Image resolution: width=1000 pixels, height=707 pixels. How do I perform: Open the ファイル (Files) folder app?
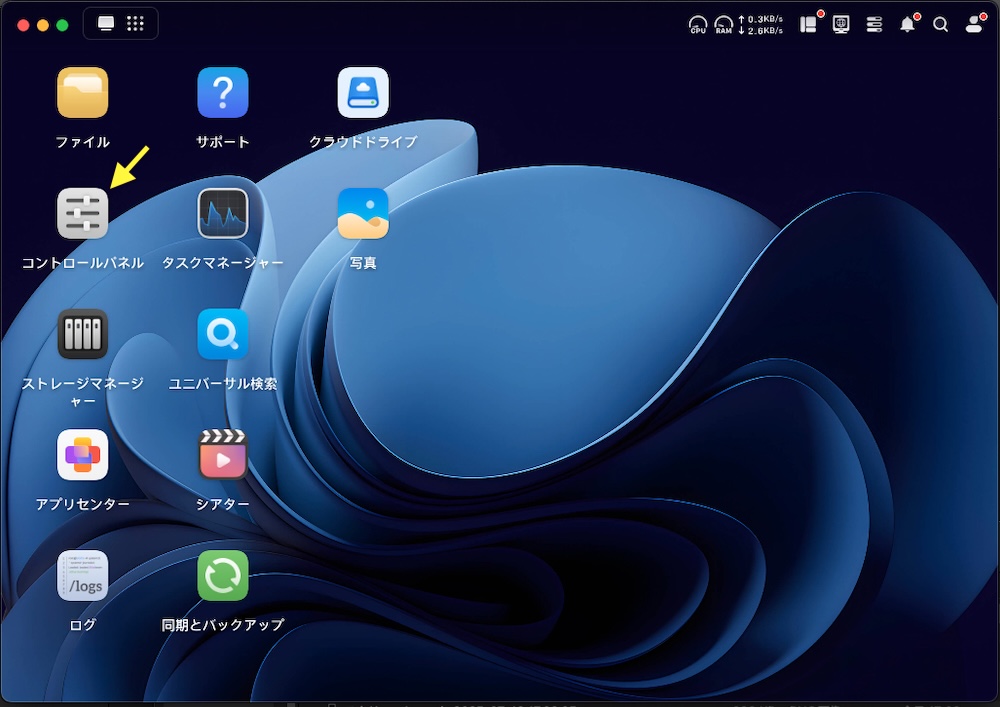click(x=82, y=93)
